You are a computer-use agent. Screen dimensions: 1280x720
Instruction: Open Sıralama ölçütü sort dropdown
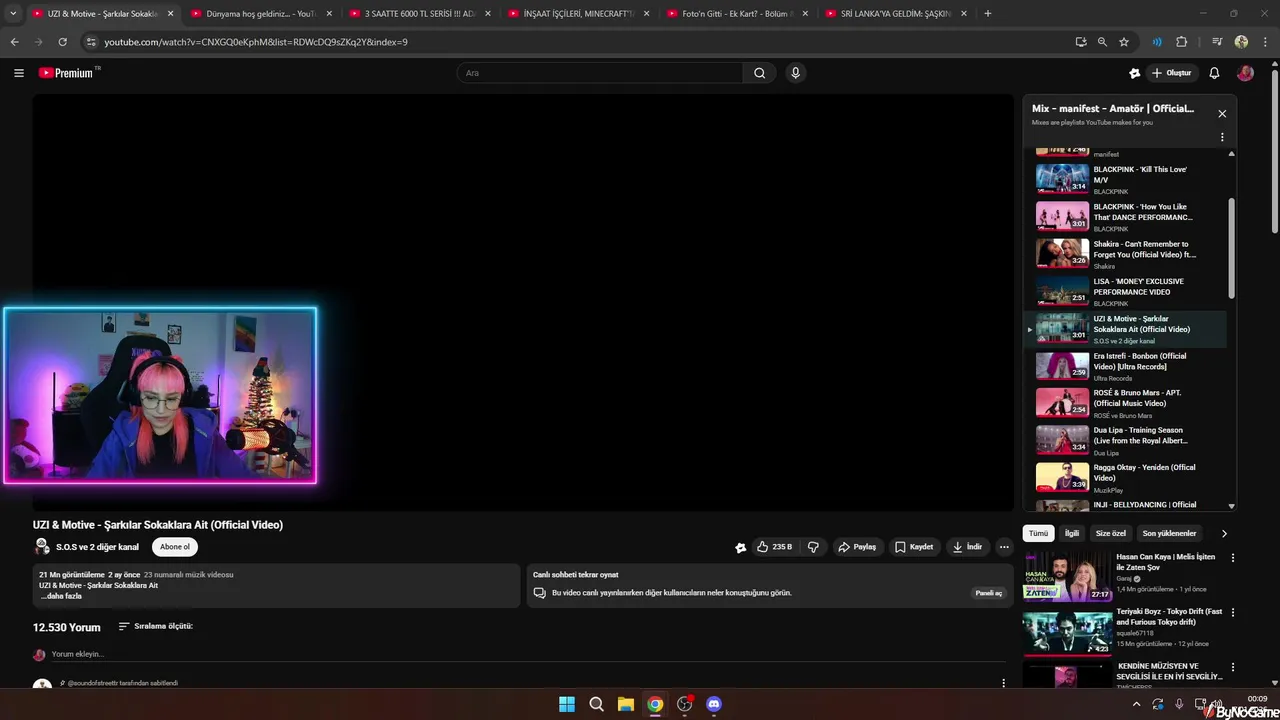[155, 626]
